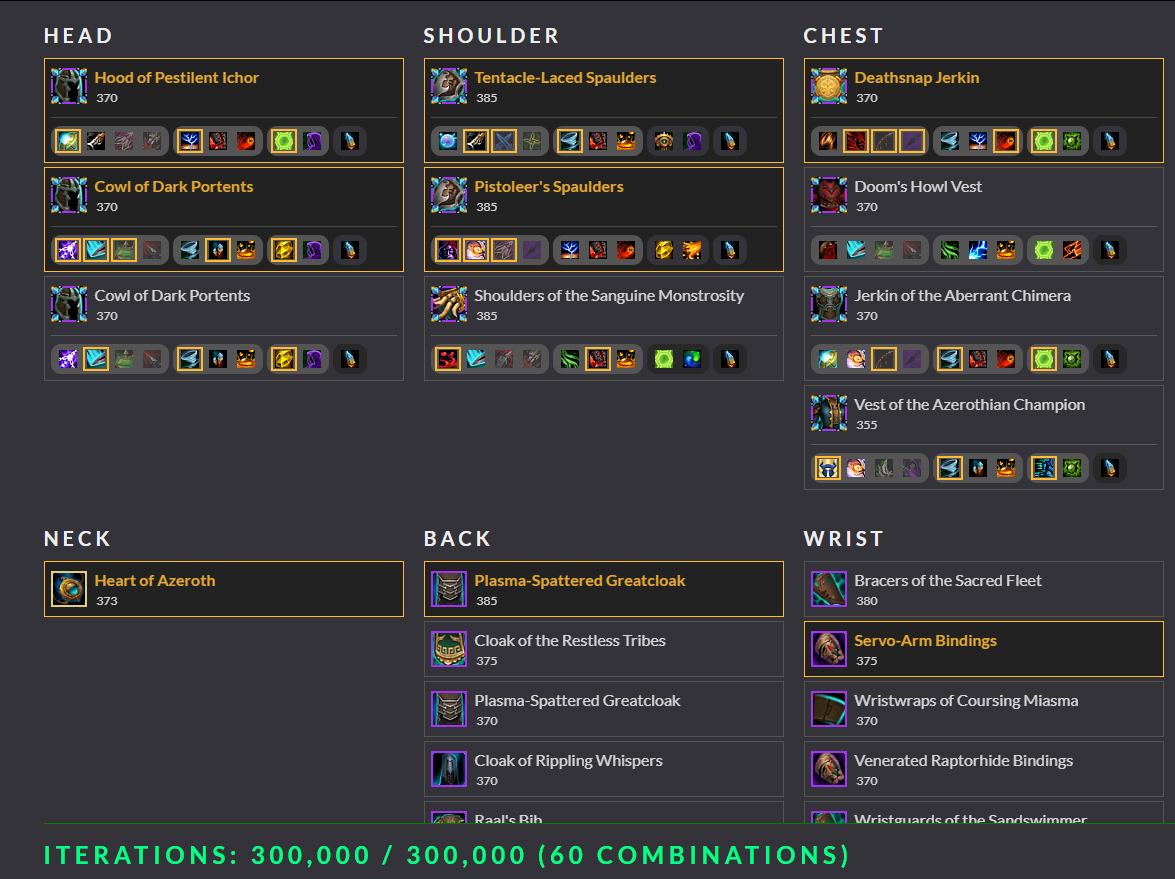Click the Cloak of the Restless Tribes icon
This screenshot has height=879, width=1175.
[x=449, y=649]
